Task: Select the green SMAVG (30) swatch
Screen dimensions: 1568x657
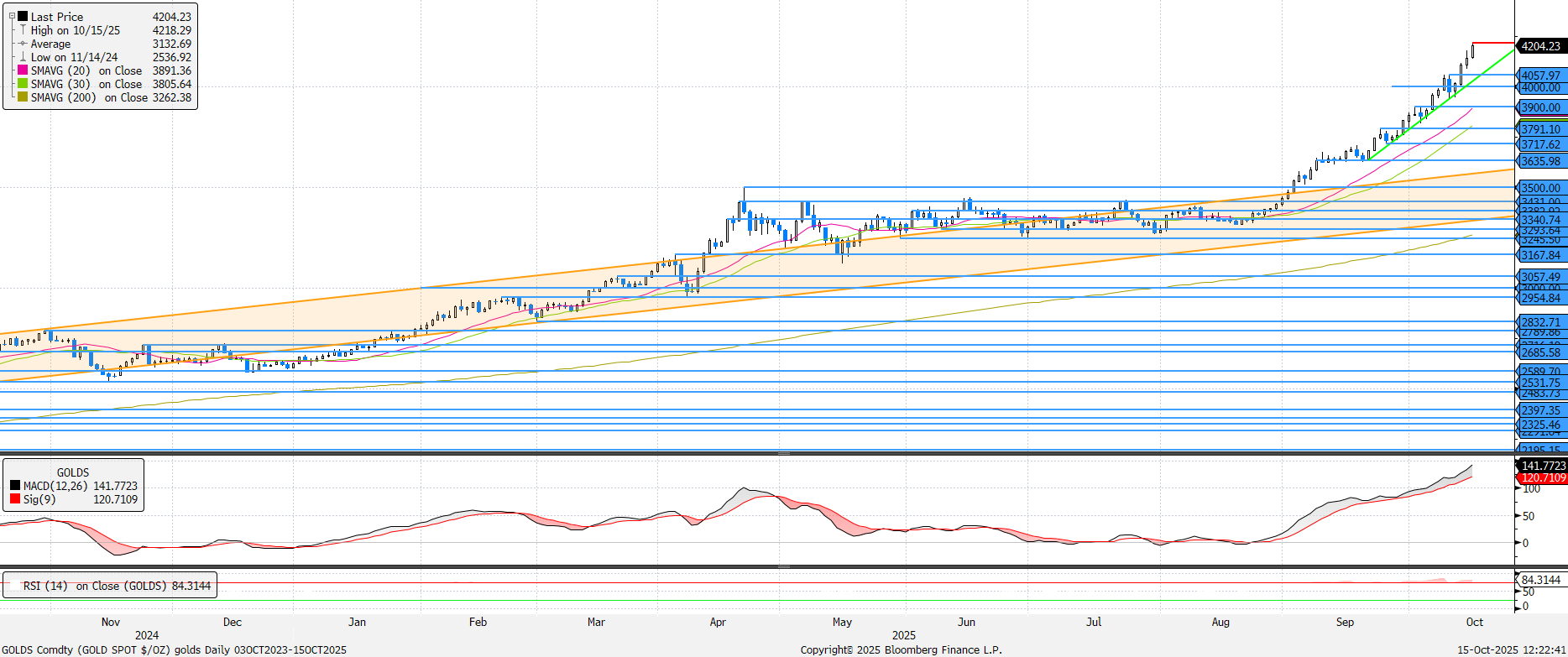Action: [23, 84]
